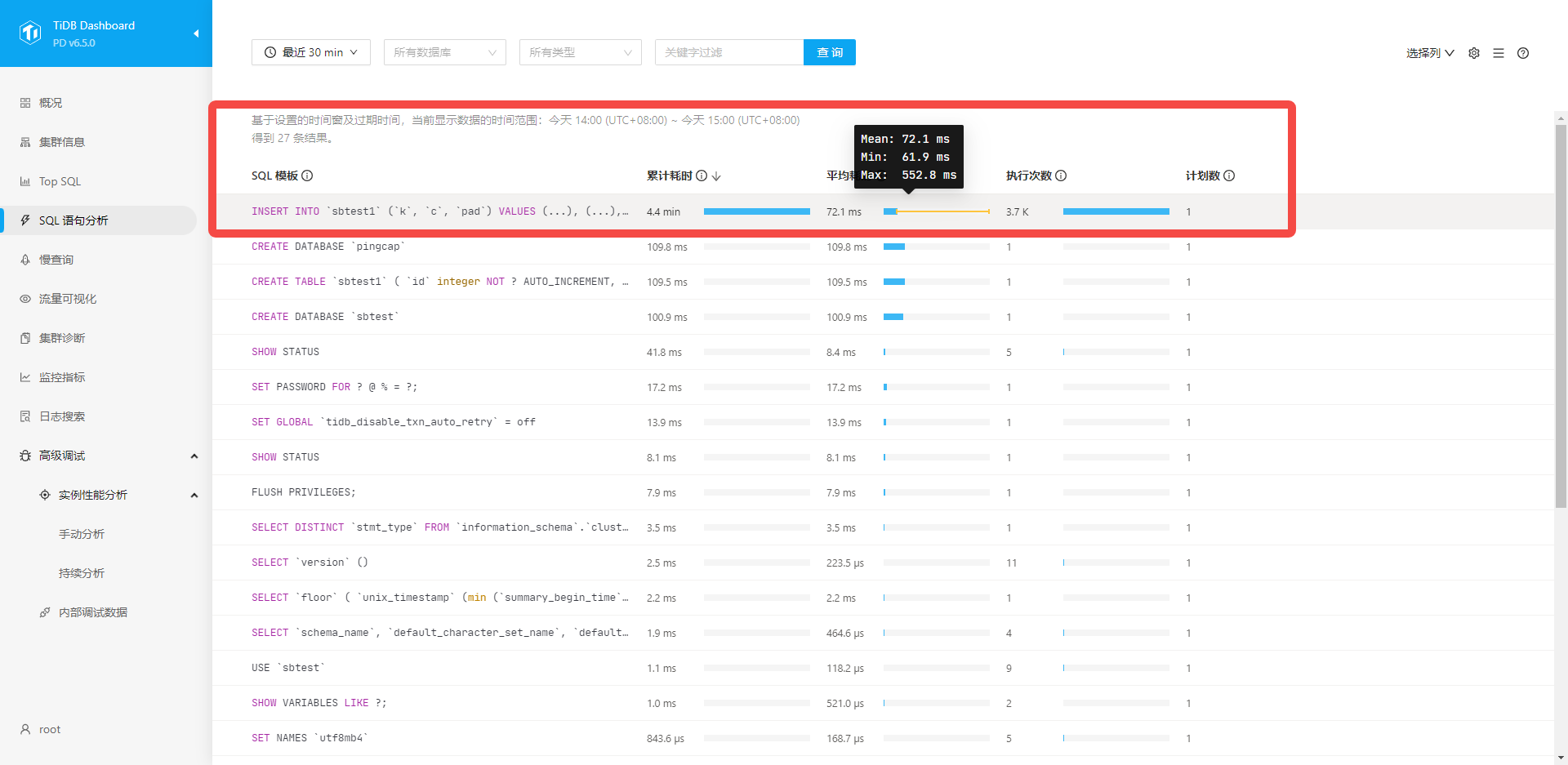The image size is (1568, 765).
Task: Click the scrollbar down arrow
Action: [x=1561, y=758]
